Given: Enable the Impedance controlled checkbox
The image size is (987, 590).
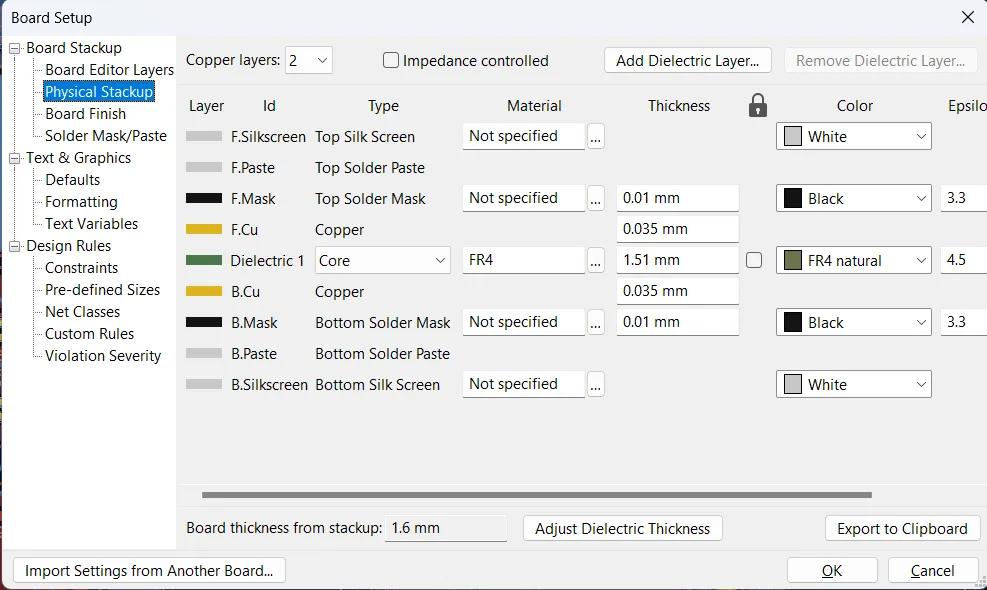Looking at the screenshot, I should point(390,60).
